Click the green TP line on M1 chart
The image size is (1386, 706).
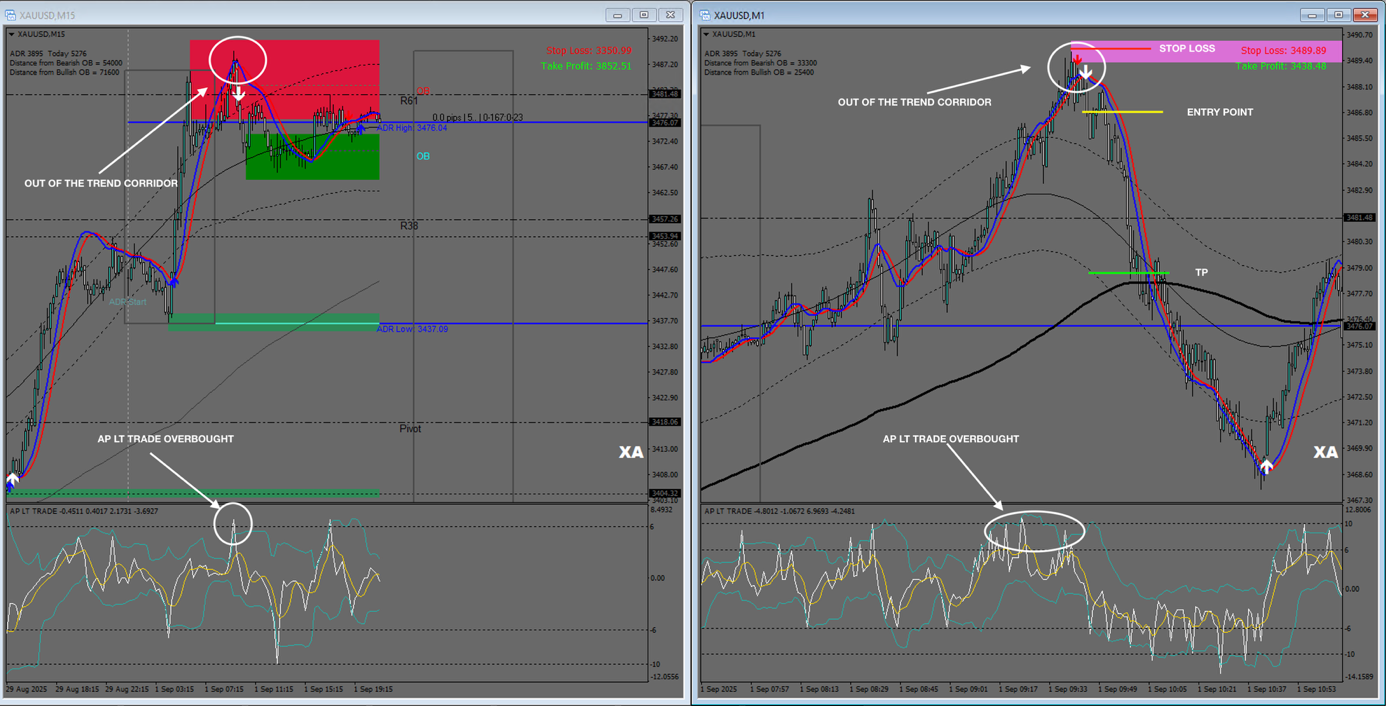click(1128, 272)
